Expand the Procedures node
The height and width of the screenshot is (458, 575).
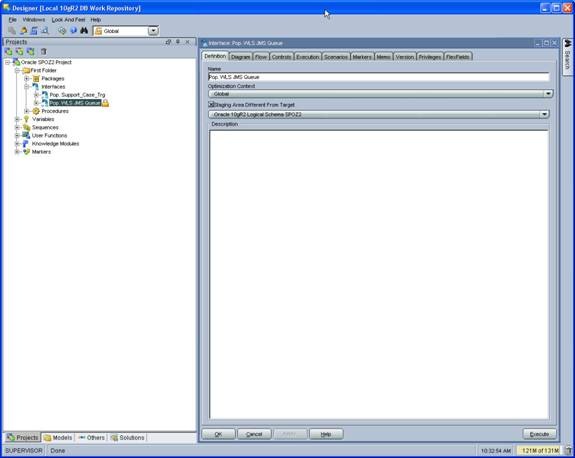26,111
